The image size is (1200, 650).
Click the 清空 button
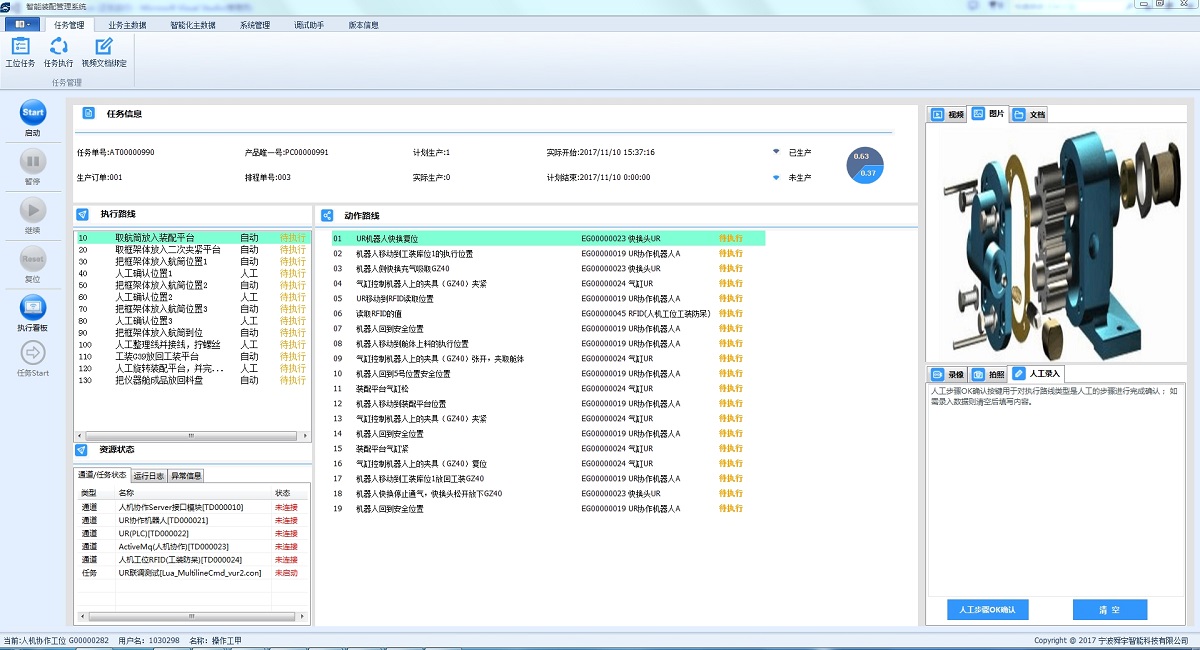point(1109,609)
